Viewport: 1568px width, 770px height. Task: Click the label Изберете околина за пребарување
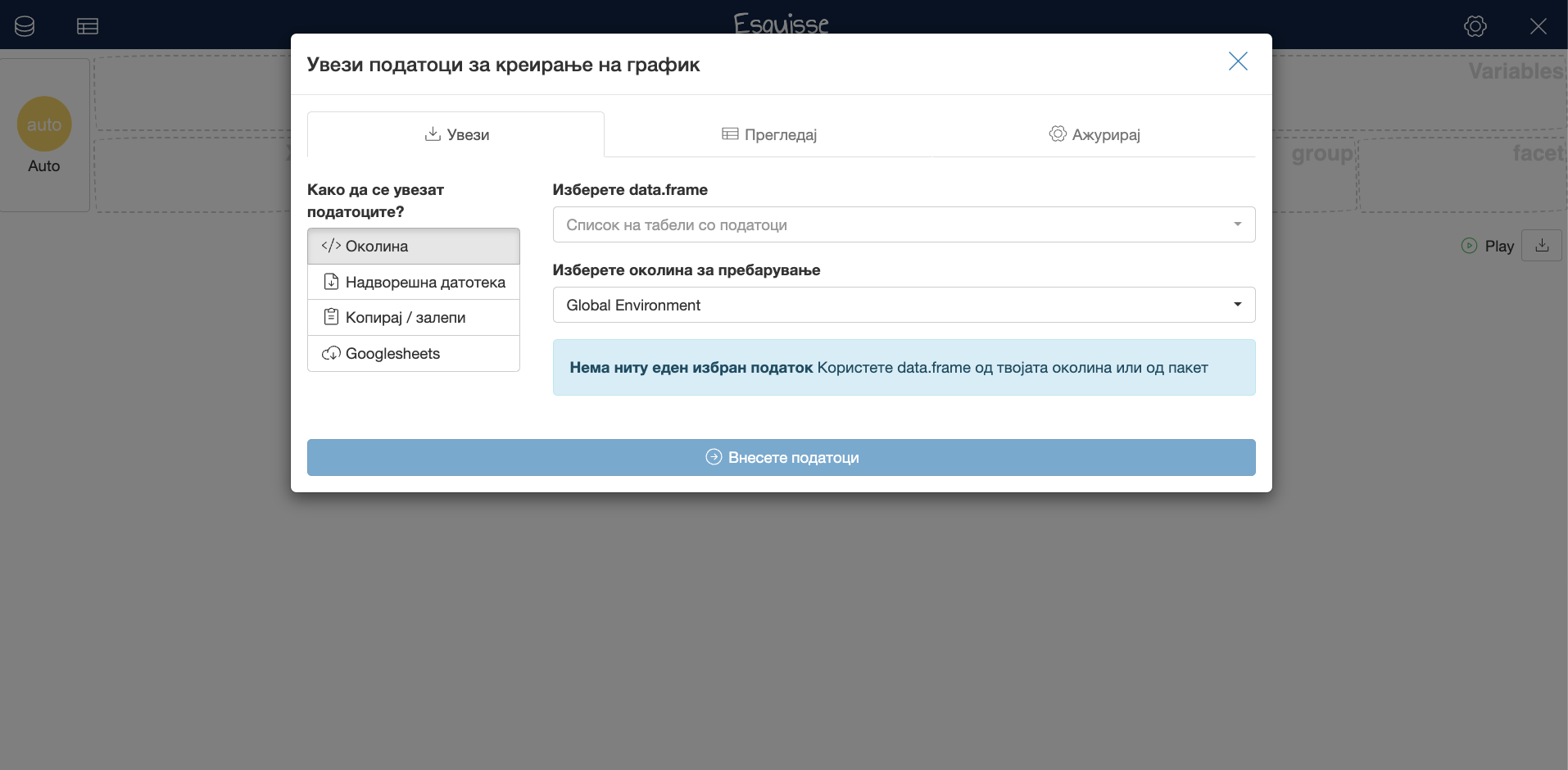click(687, 269)
